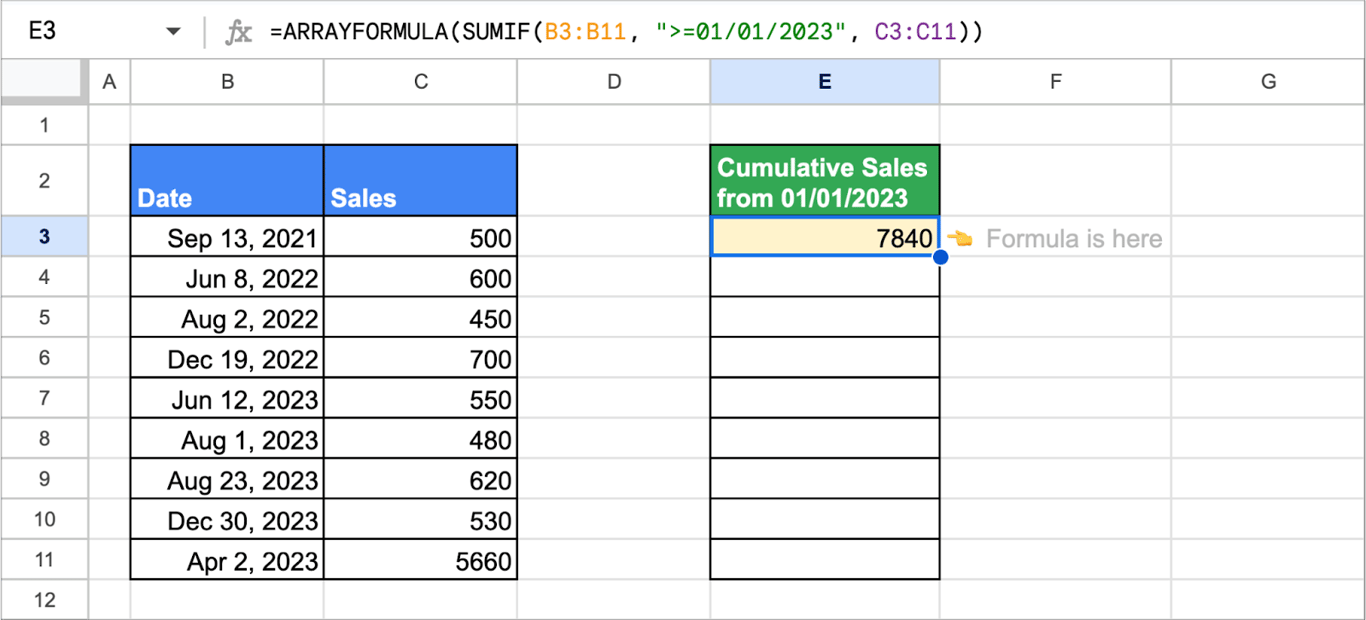Select the sales cell with 450
This screenshot has width=1366, height=620.
tap(421, 318)
